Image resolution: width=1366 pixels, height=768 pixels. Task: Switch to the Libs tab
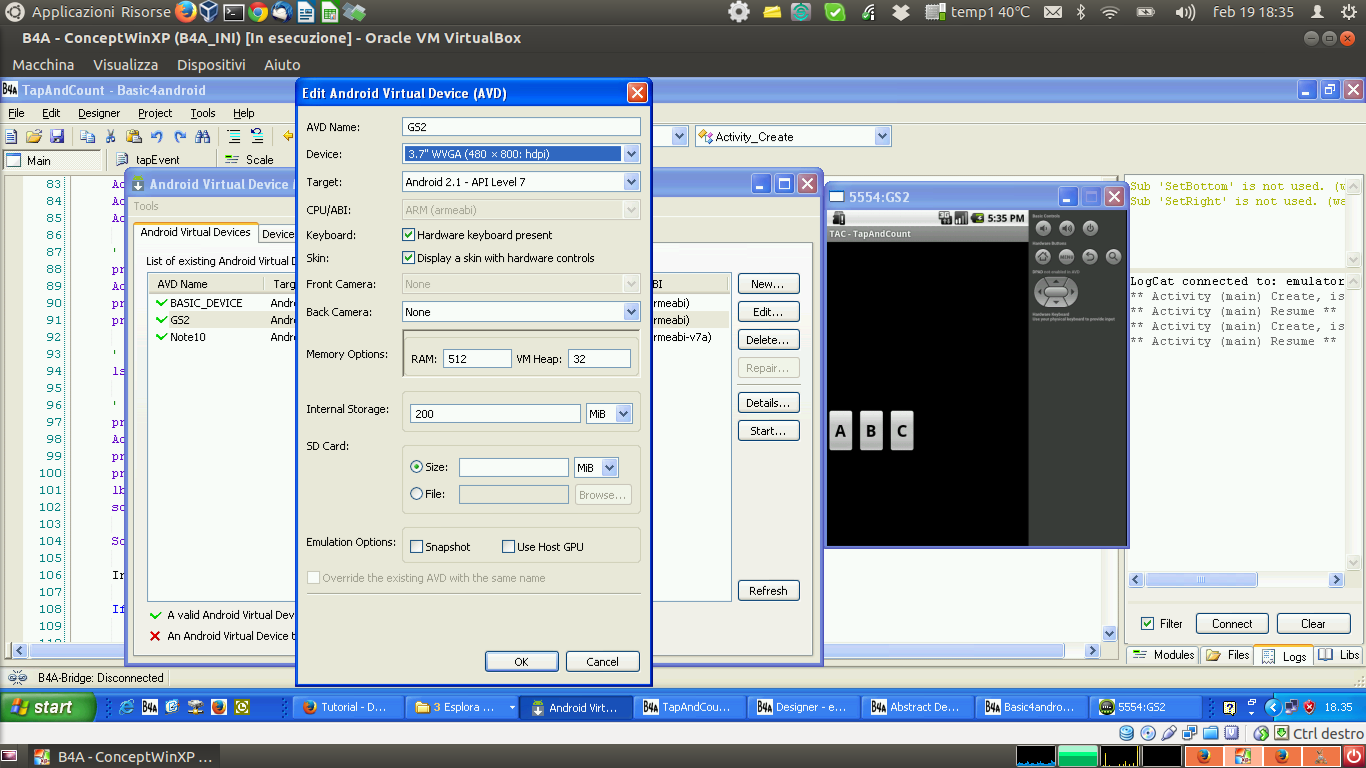pos(1339,655)
